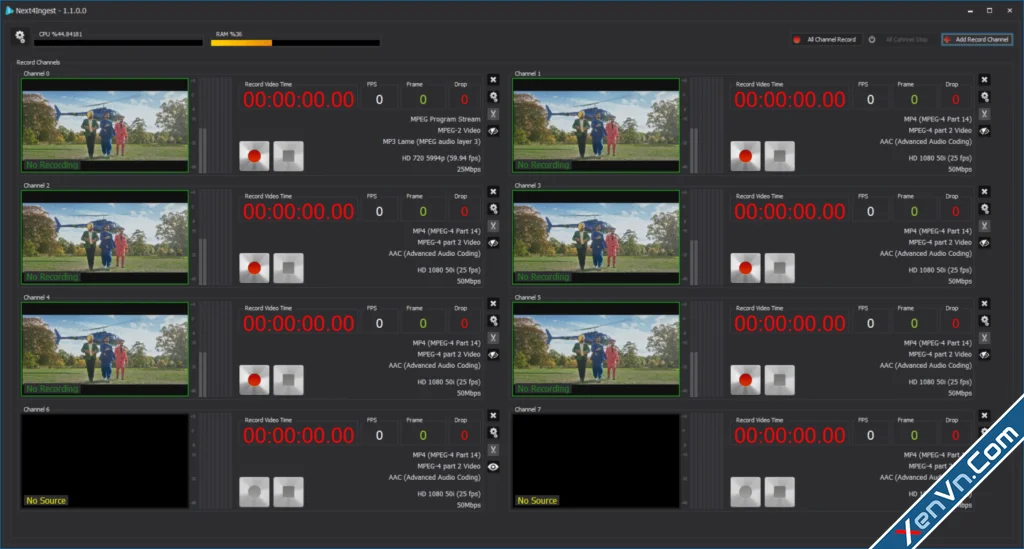The image size is (1024, 549).
Task: Add Record Channel
Action: click(976, 40)
